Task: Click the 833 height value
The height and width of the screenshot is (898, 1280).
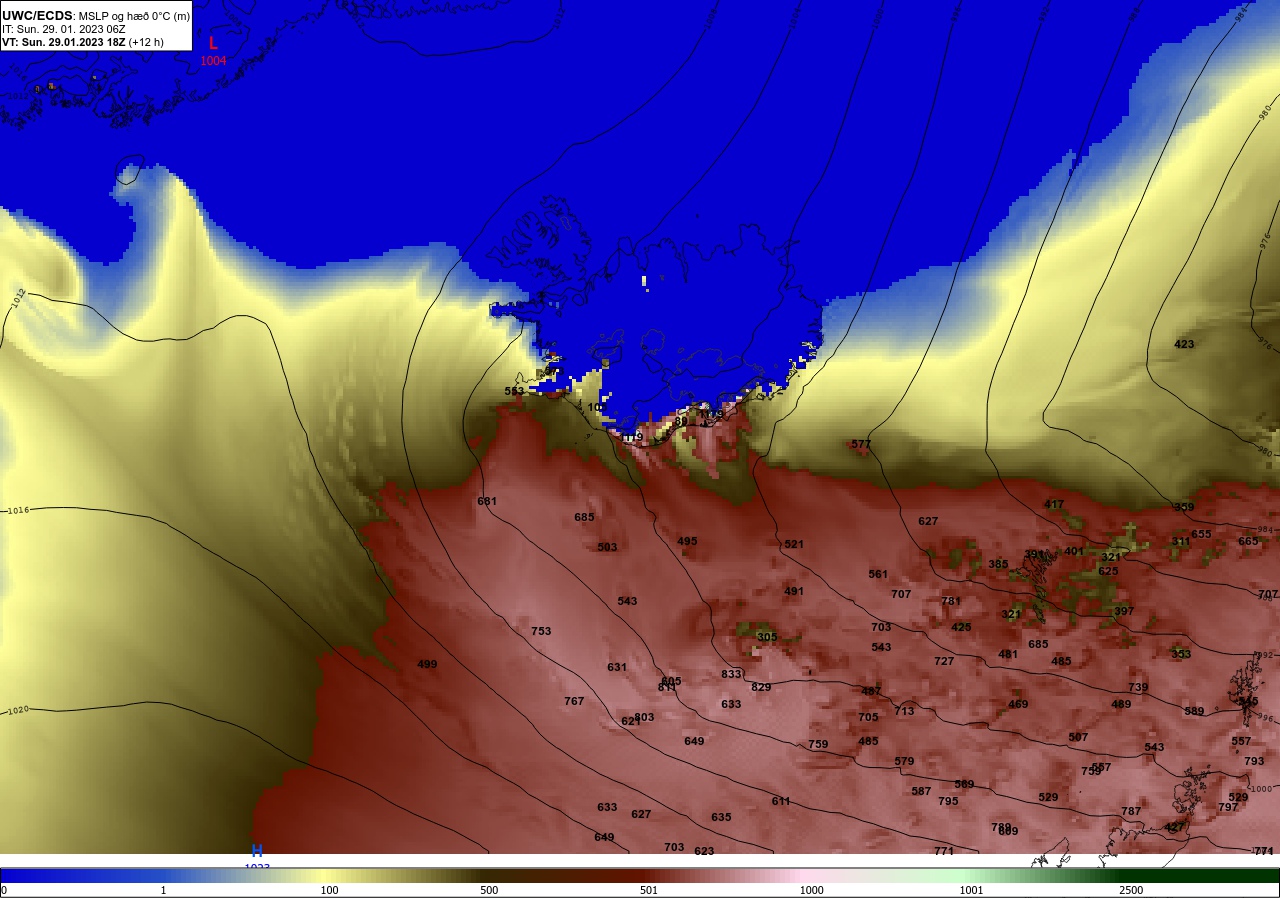Action: click(731, 674)
